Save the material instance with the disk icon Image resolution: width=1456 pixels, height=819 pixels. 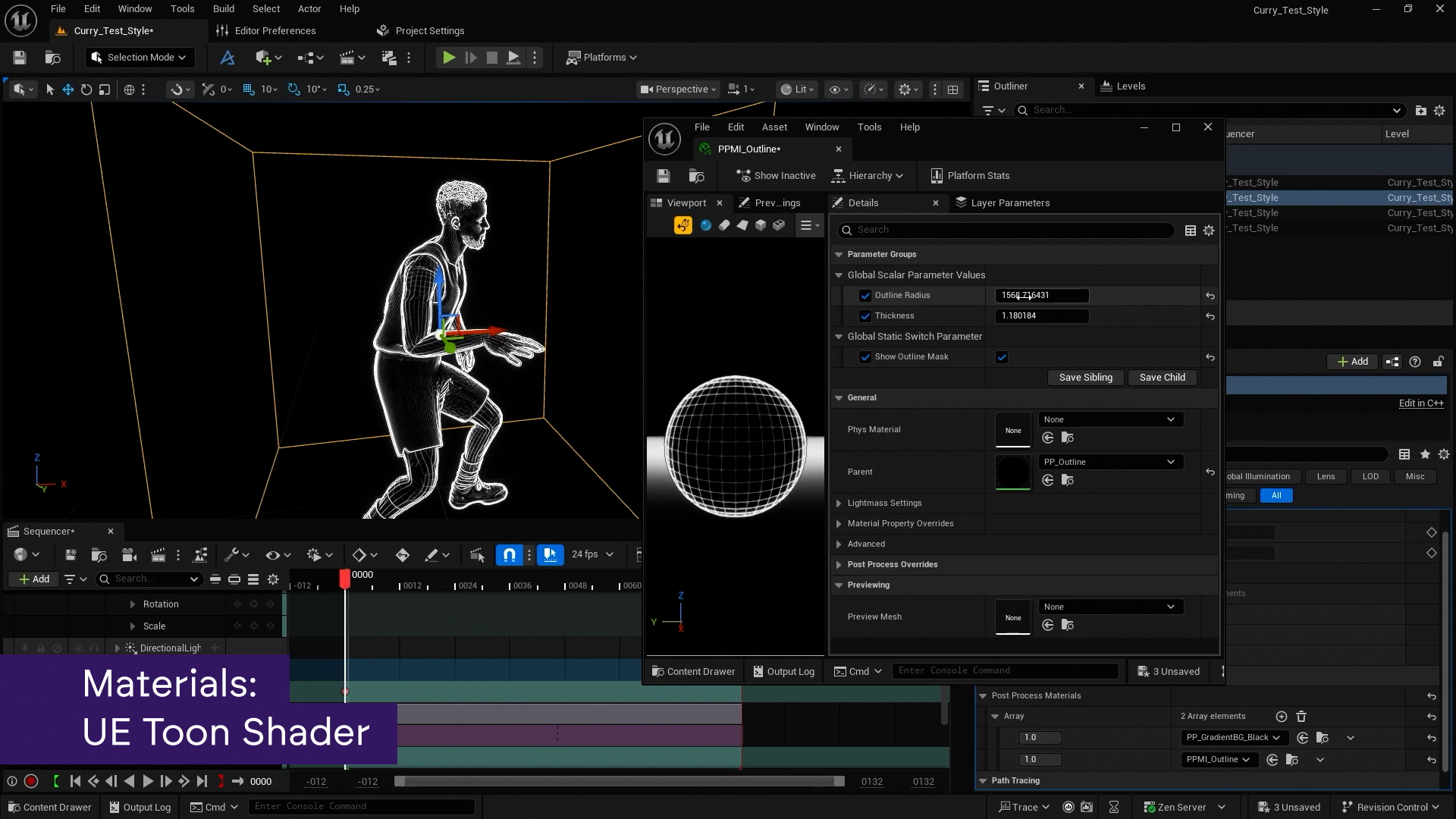point(664,176)
